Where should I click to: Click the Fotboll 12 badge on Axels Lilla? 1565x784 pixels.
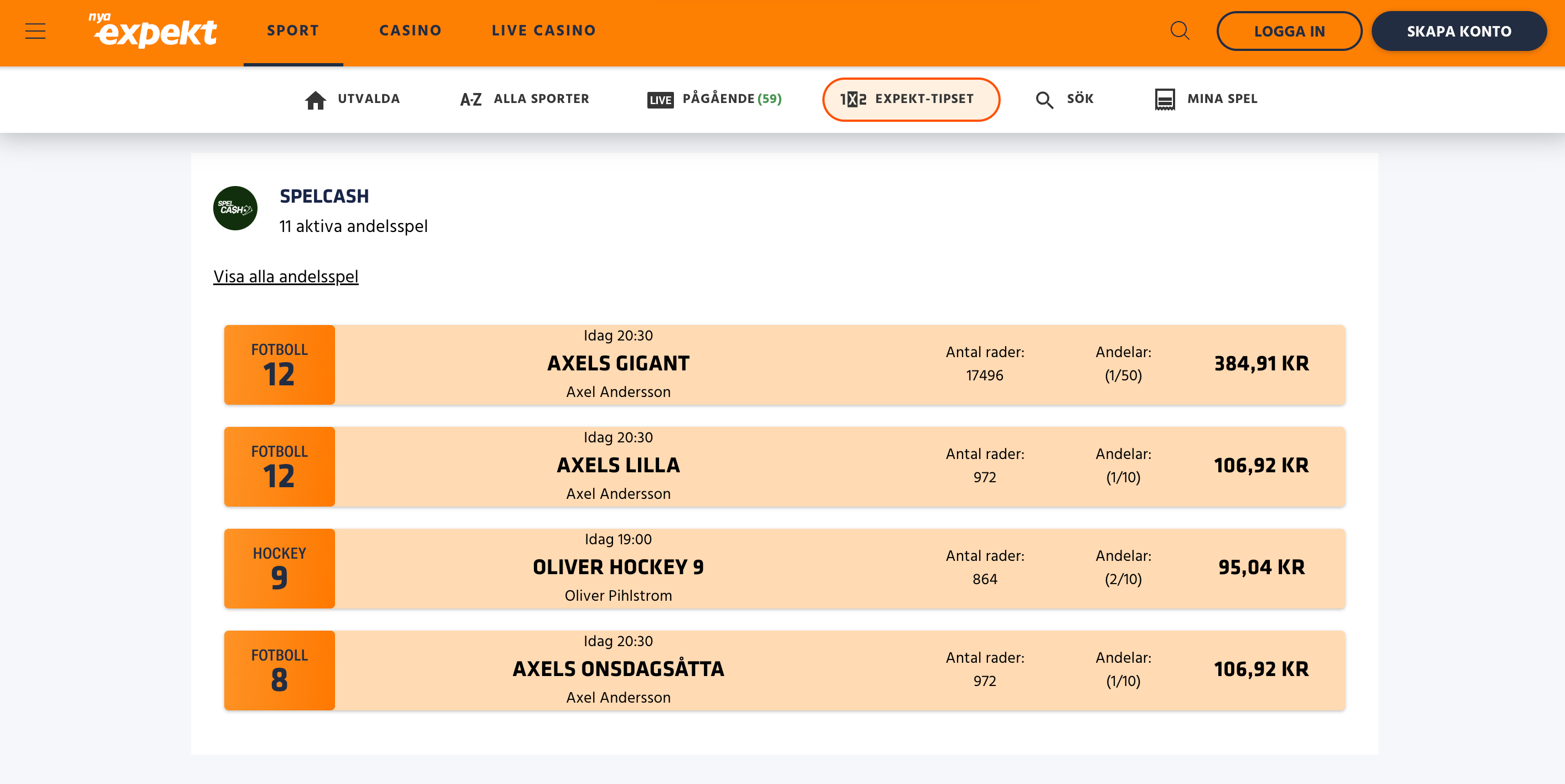279,466
